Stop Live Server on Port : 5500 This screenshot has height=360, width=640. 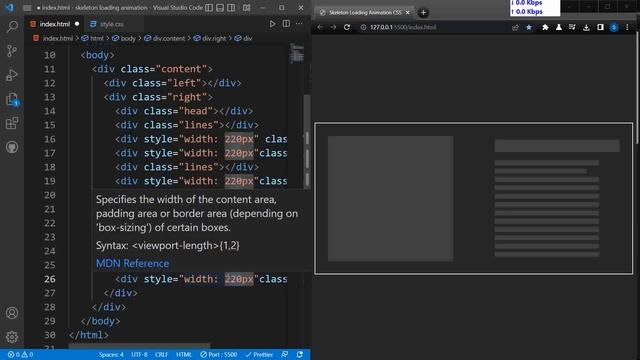218,355
